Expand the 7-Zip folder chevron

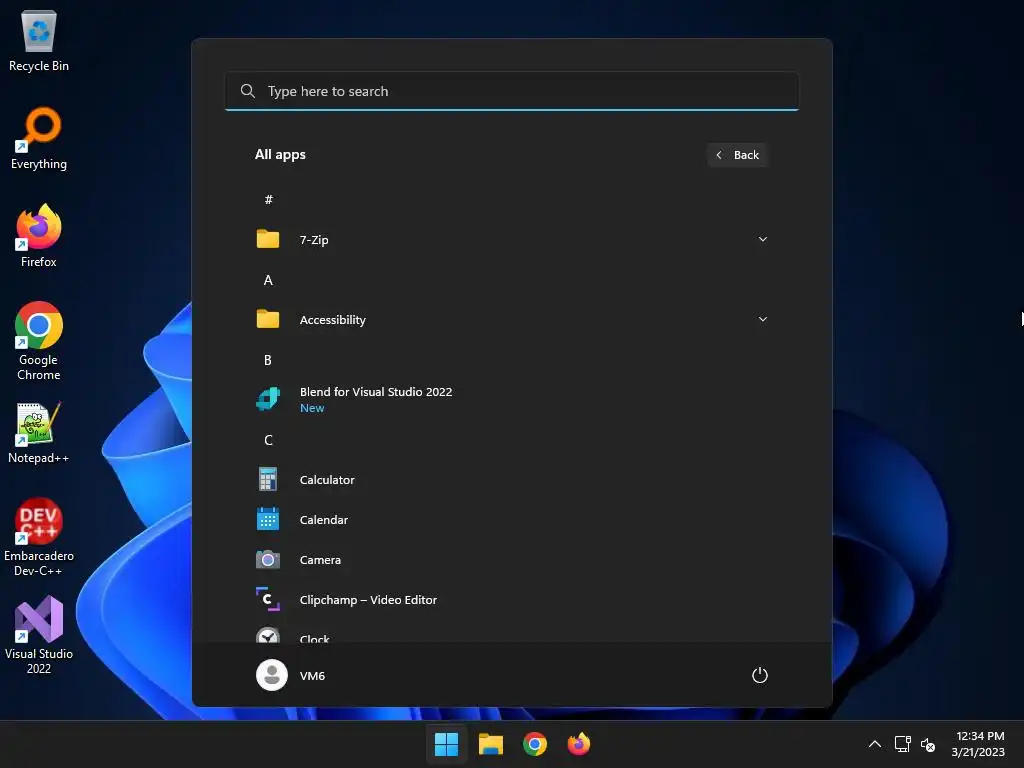point(763,239)
